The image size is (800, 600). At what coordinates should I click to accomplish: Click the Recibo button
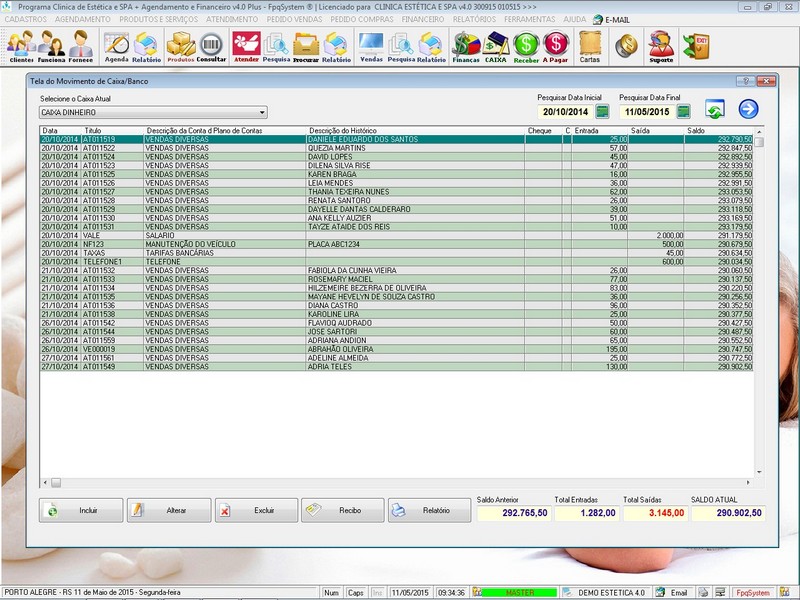click(x=342, y=510)
